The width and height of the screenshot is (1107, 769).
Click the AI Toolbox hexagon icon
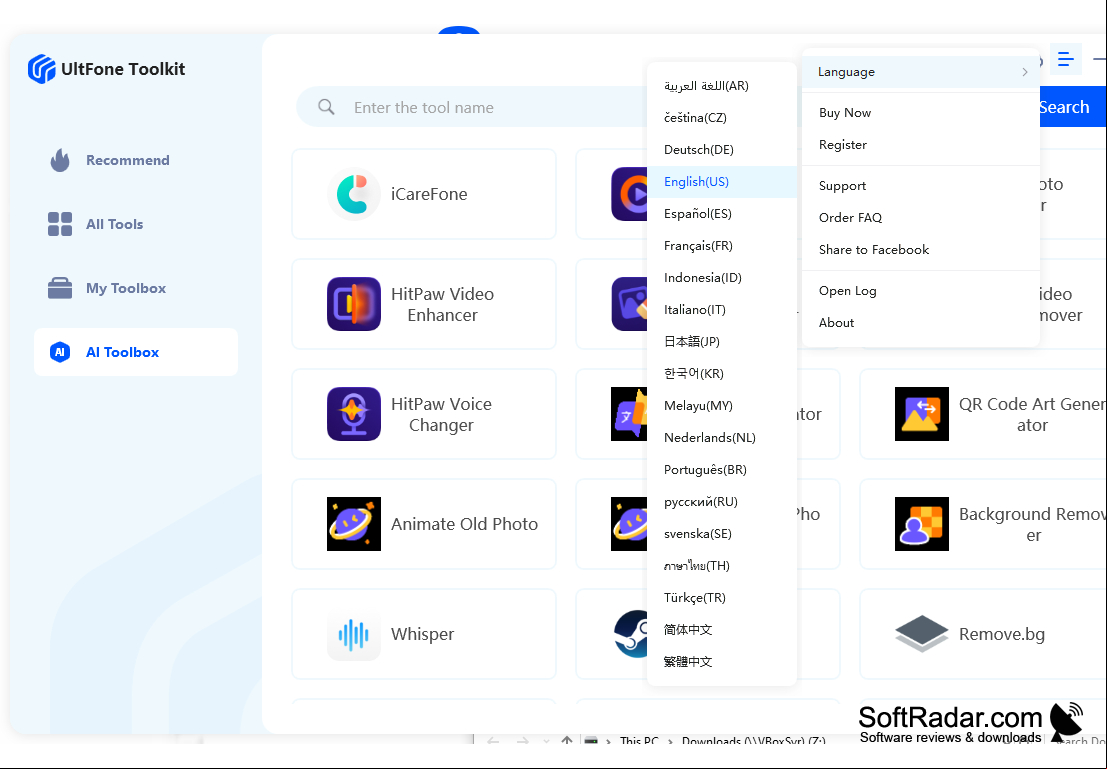60,352
